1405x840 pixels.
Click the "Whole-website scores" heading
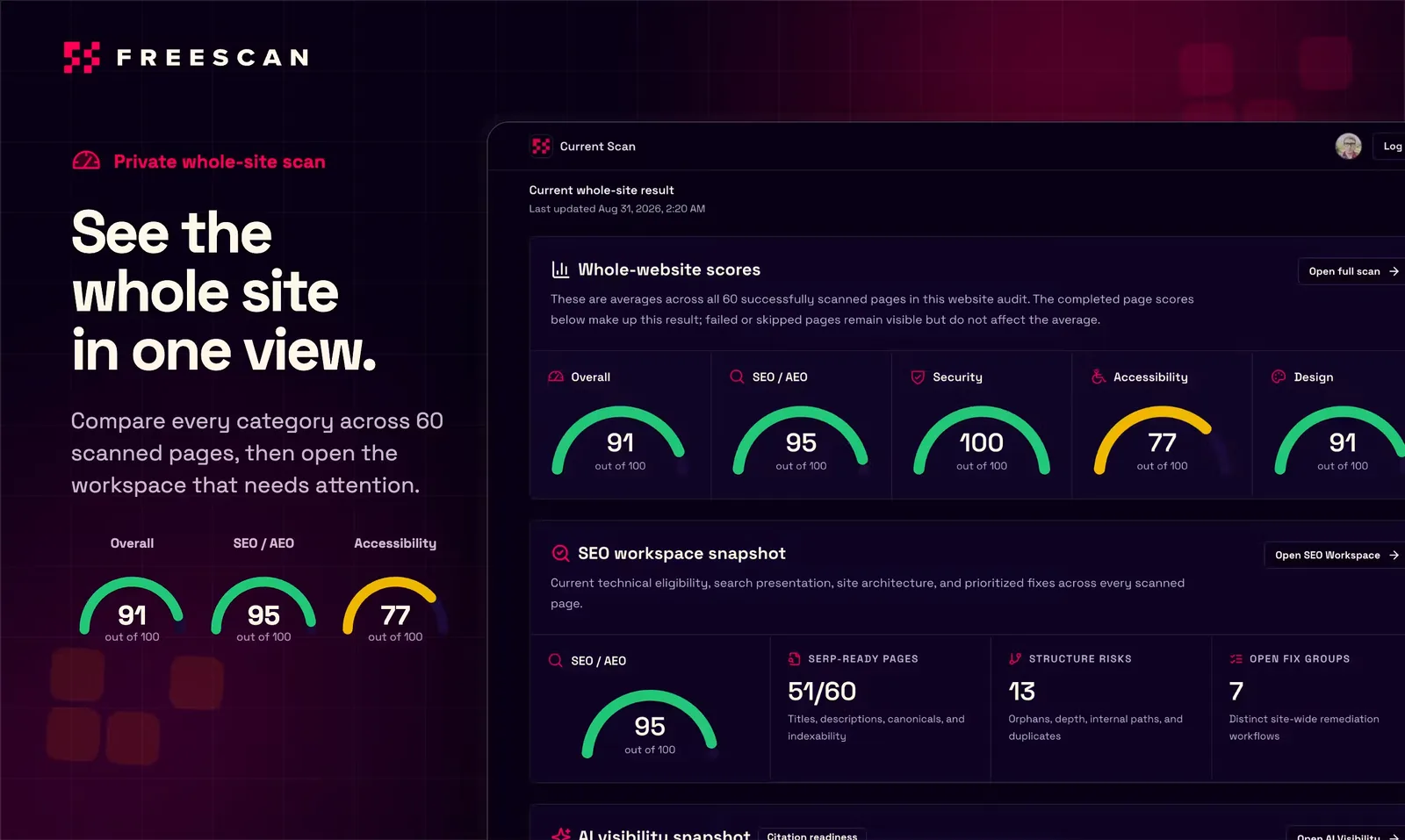tap(669, 269)
